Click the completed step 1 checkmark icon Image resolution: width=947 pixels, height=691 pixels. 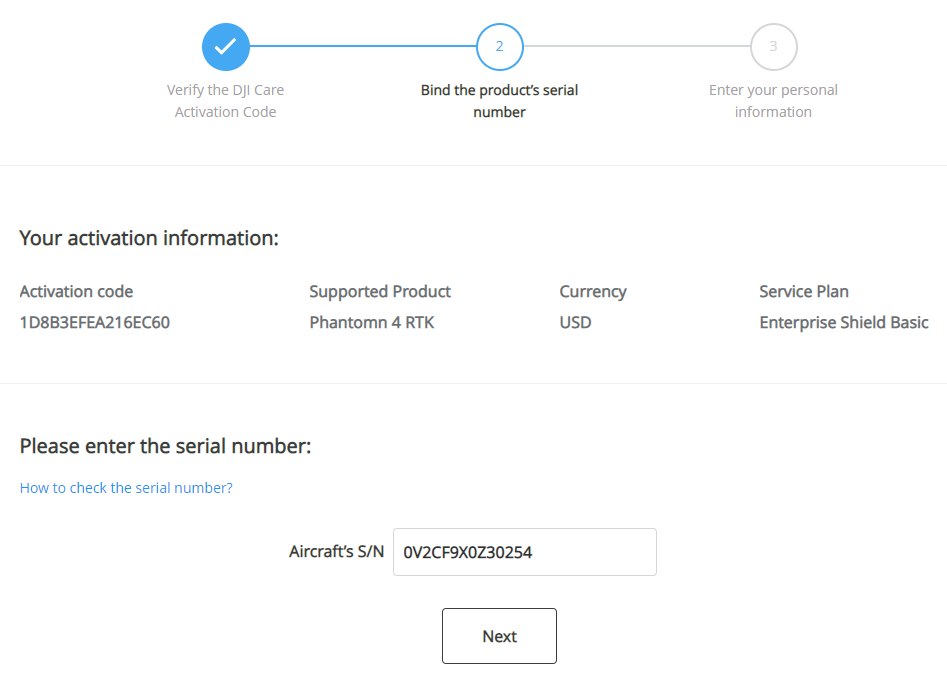[x=225, y=47]
